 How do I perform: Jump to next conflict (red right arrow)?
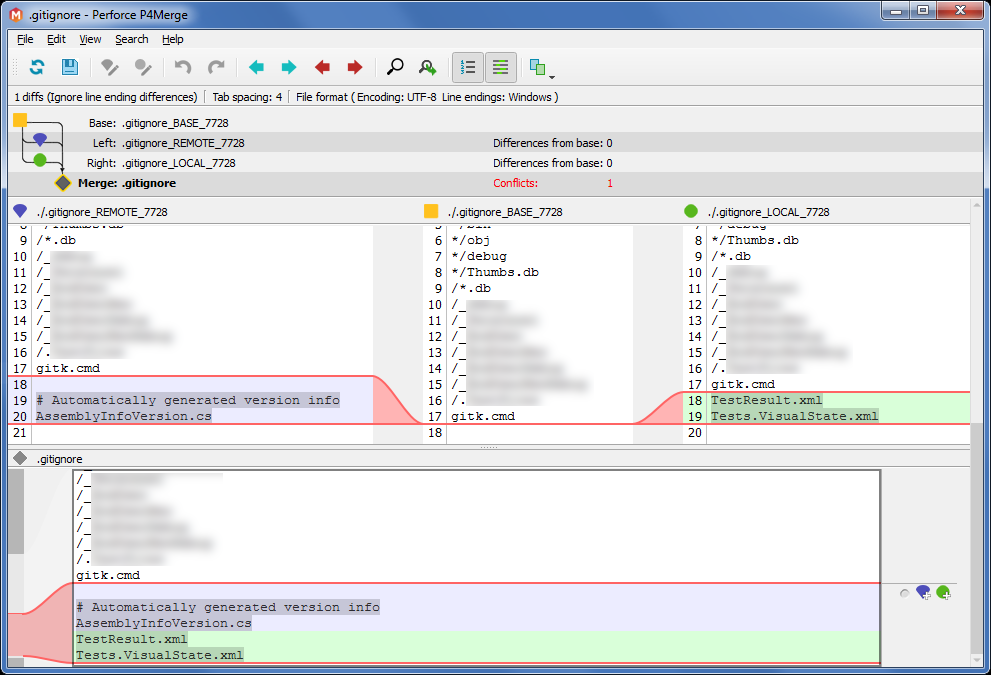(x=355, y=67)
